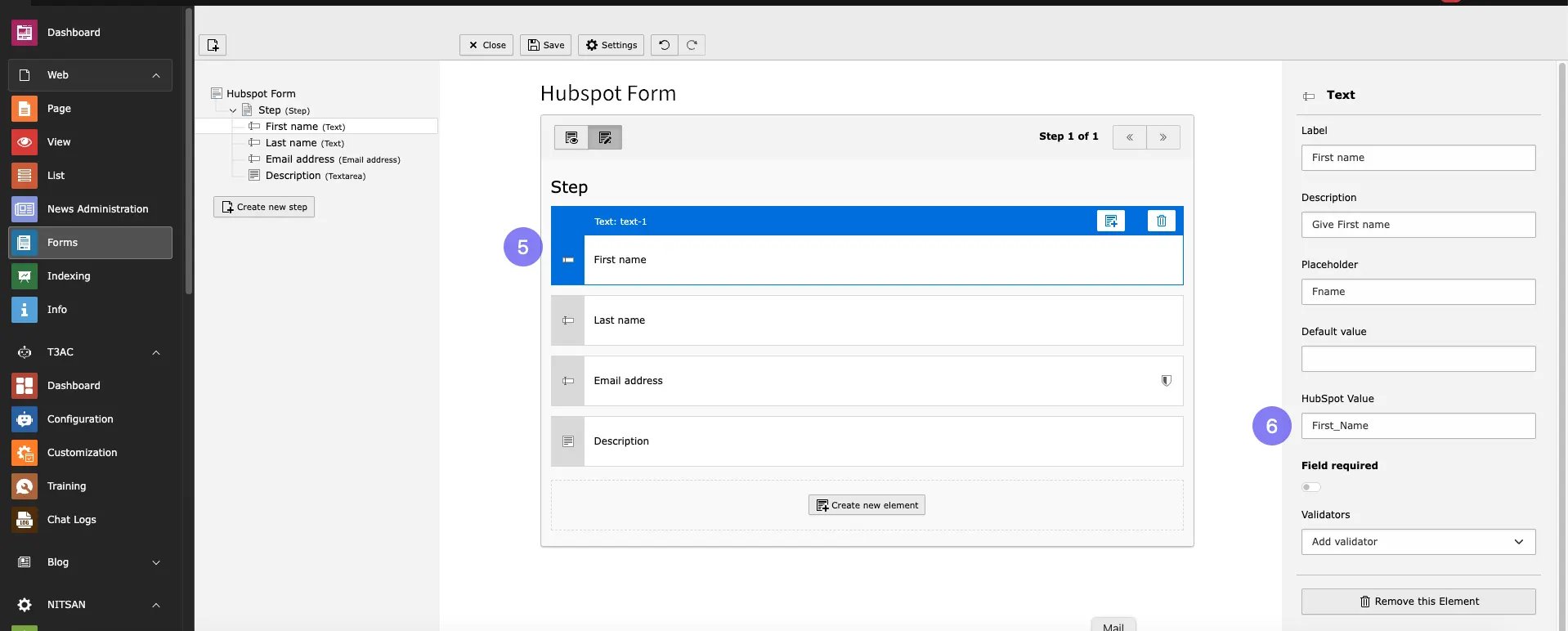
Task: Click Remove this Element button
Action: pos(1418,602)
